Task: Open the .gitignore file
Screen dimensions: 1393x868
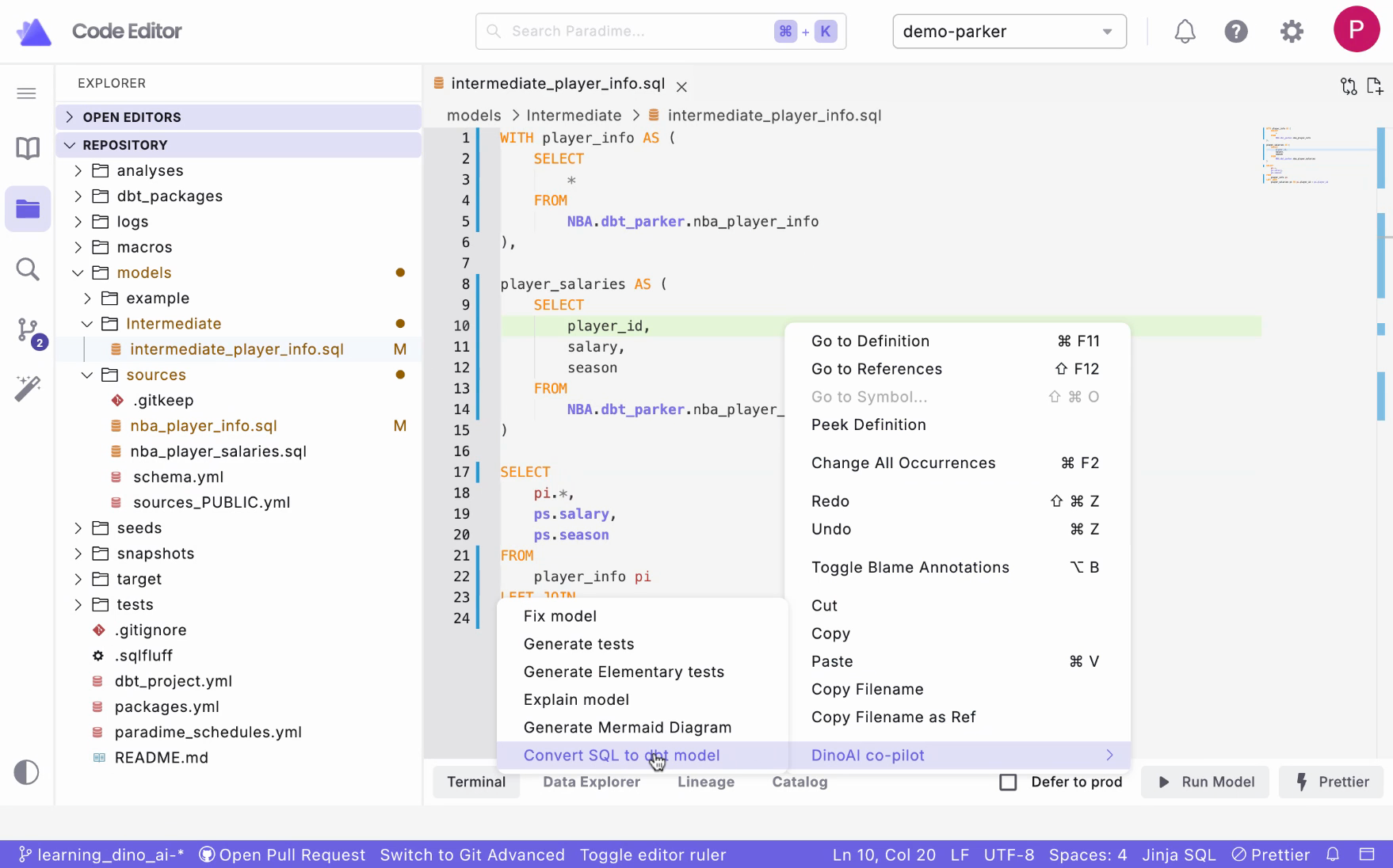Action: click(x=151, y=630)
